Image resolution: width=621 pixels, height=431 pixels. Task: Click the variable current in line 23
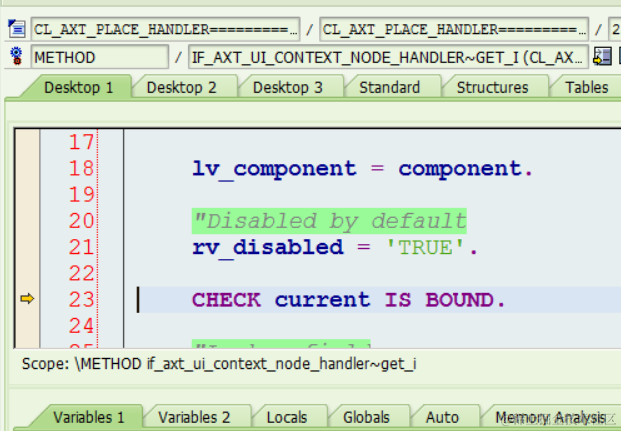(322, 300)
